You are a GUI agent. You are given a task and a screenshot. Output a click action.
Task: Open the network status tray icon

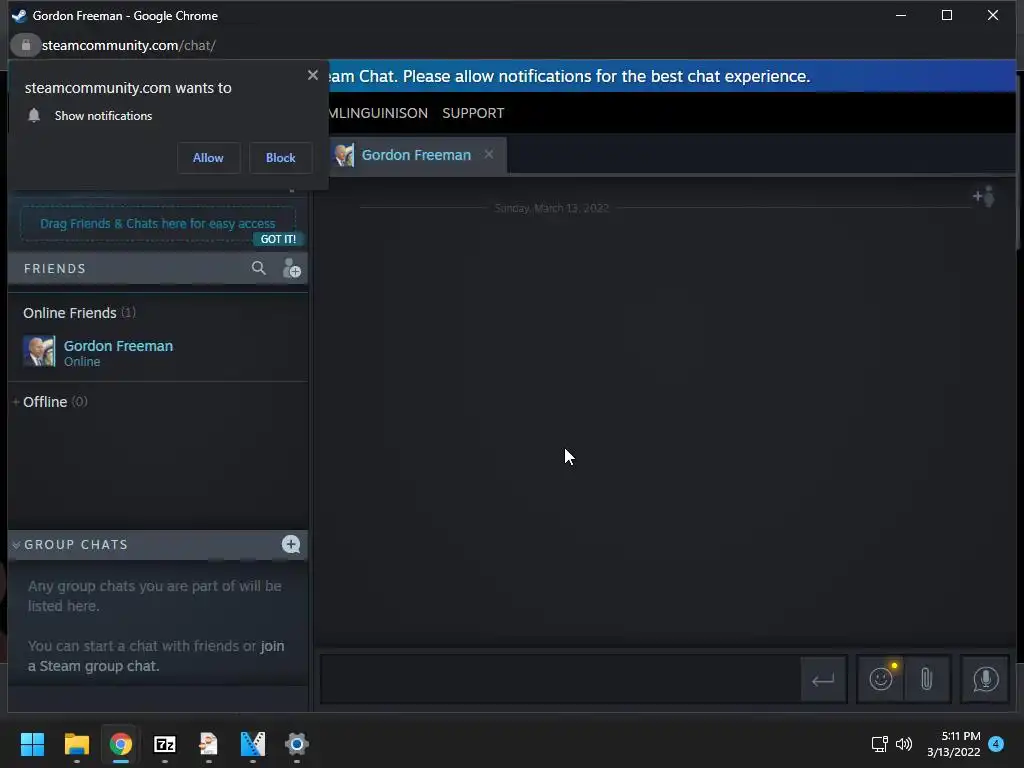coord(880,744)
